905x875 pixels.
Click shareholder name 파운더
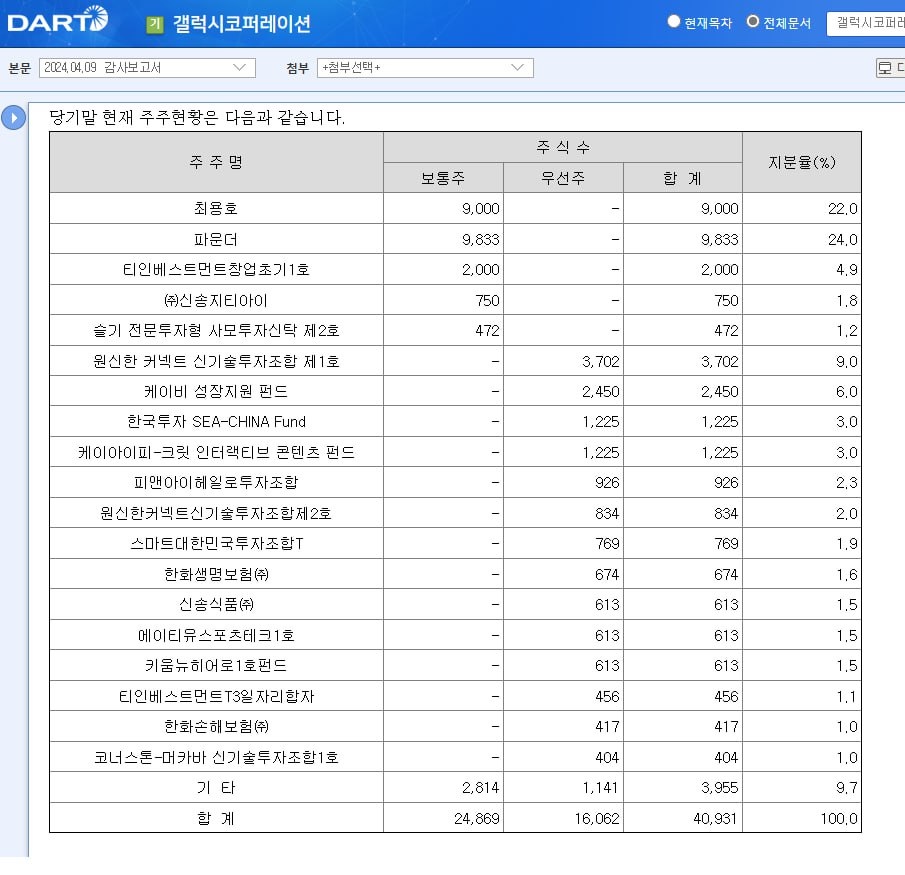[216, 239]
